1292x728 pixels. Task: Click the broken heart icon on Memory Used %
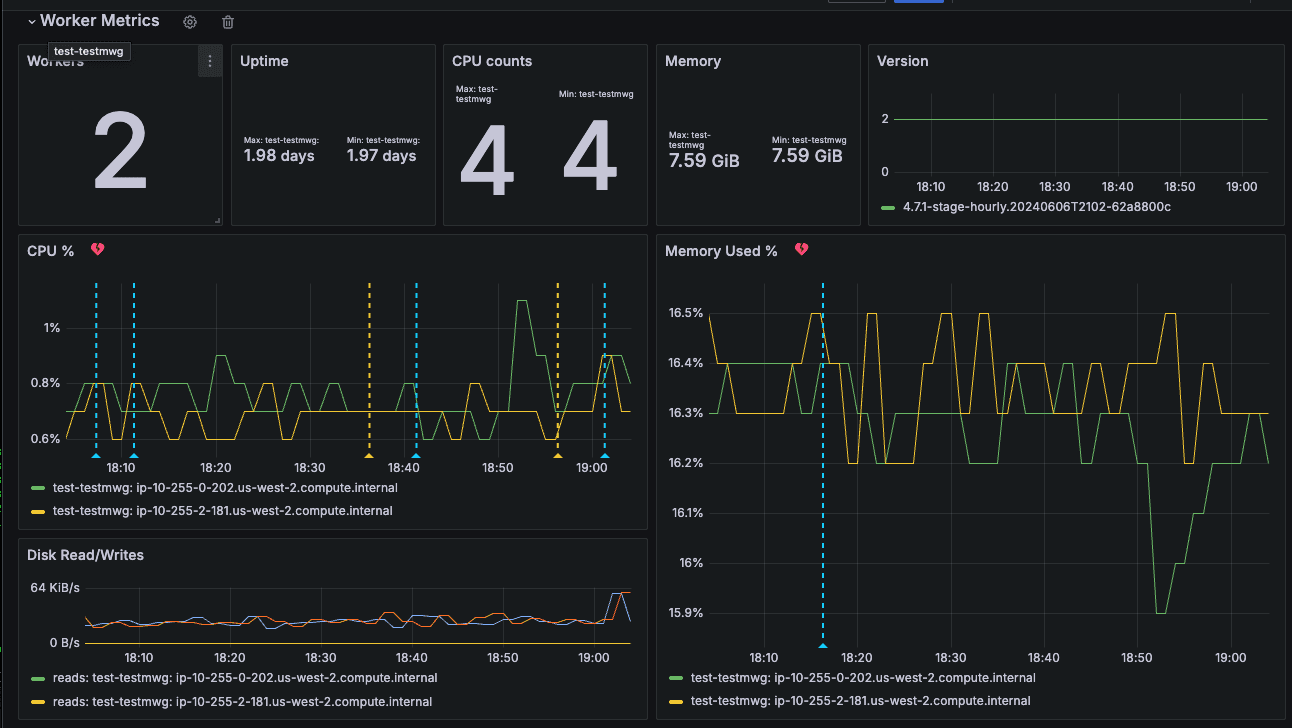[801, 250]
